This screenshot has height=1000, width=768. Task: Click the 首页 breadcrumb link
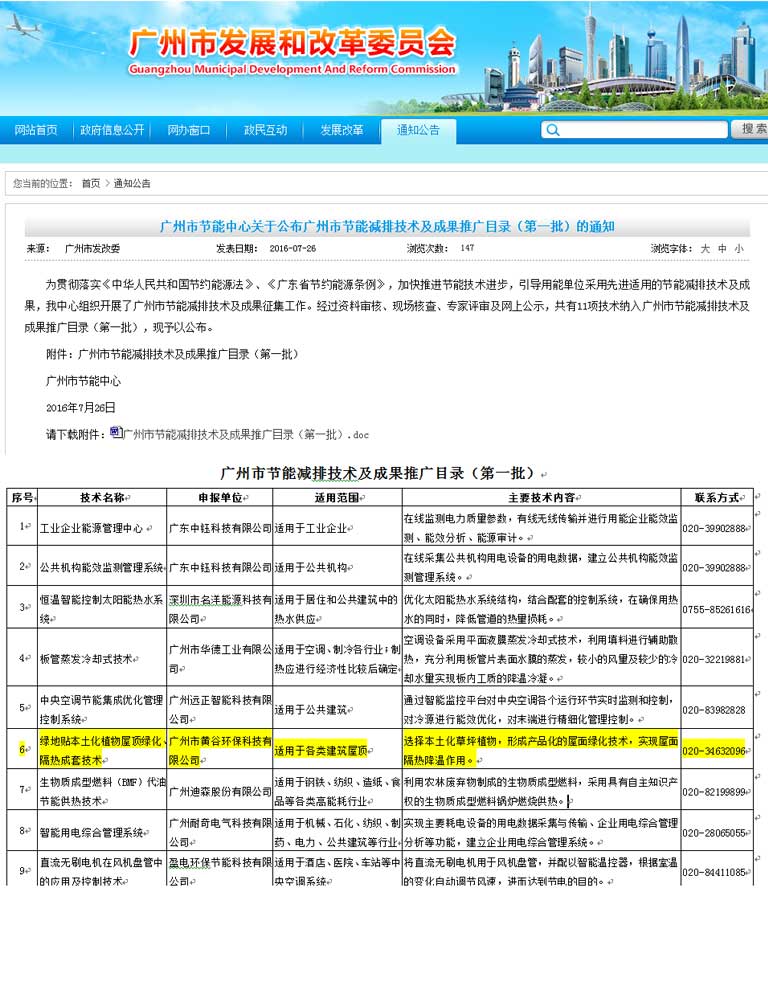click(x=91, y=183)
